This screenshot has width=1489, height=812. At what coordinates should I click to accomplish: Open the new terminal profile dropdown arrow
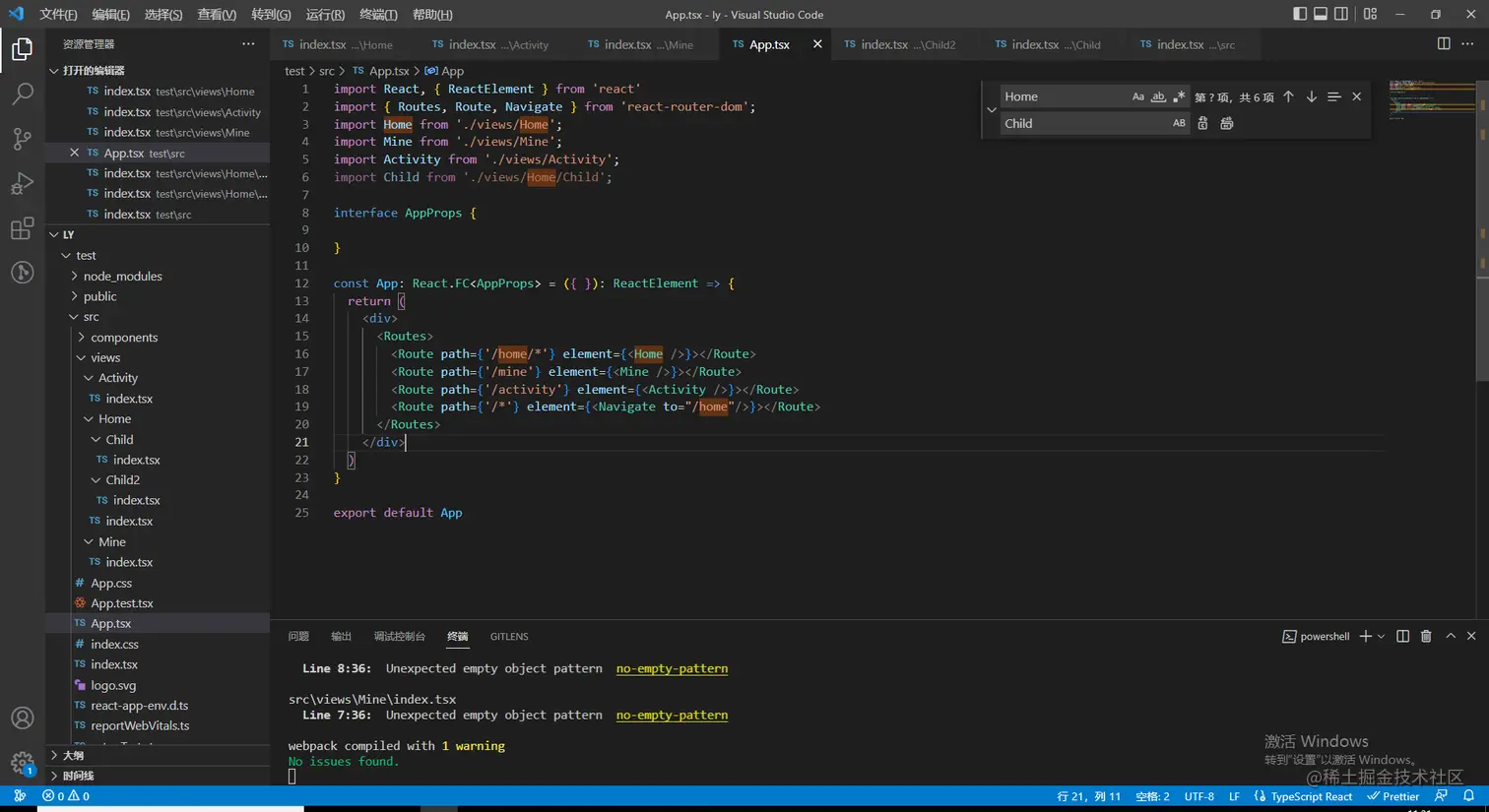1381,637
